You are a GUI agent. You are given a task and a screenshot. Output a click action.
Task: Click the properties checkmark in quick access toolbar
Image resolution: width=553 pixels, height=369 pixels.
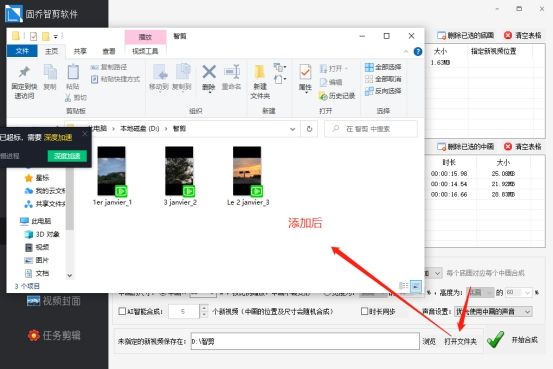pyautogui.click(x=34, y=36)
